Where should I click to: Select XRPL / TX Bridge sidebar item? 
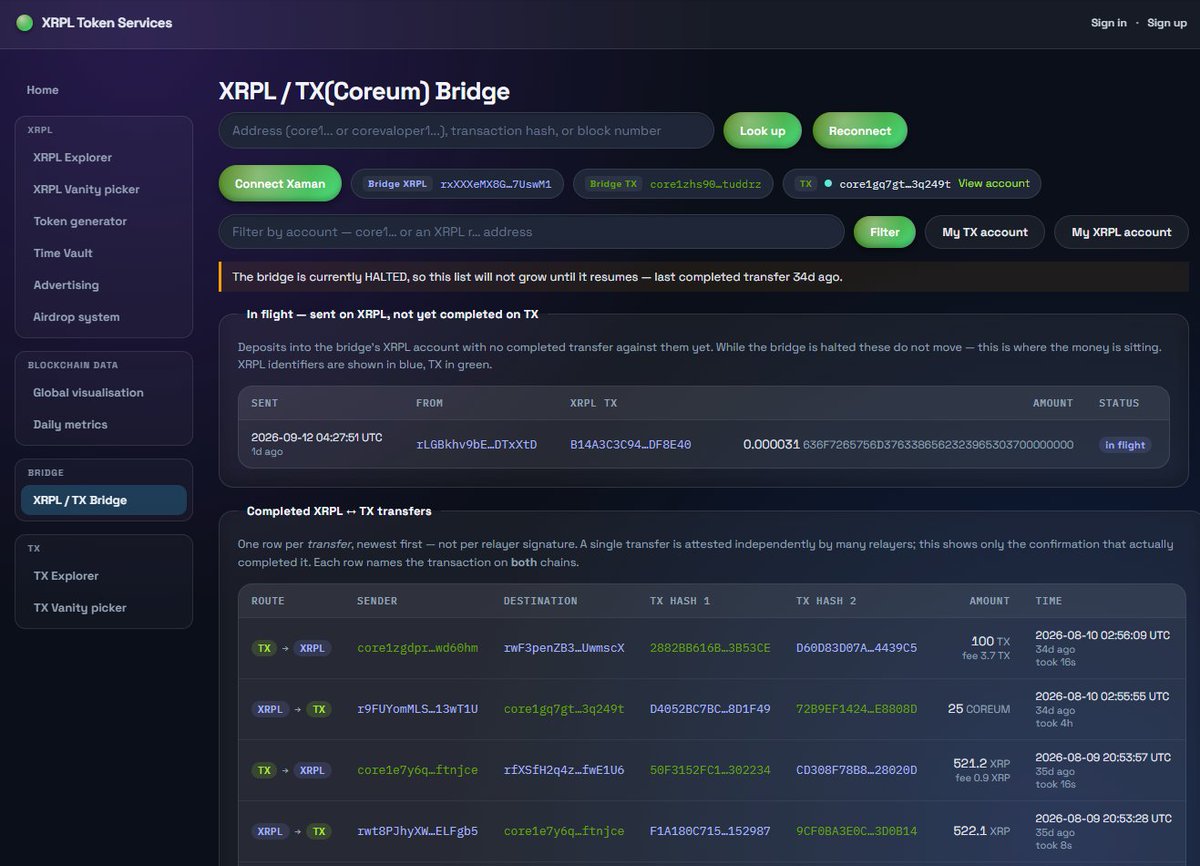pos(103,500)
